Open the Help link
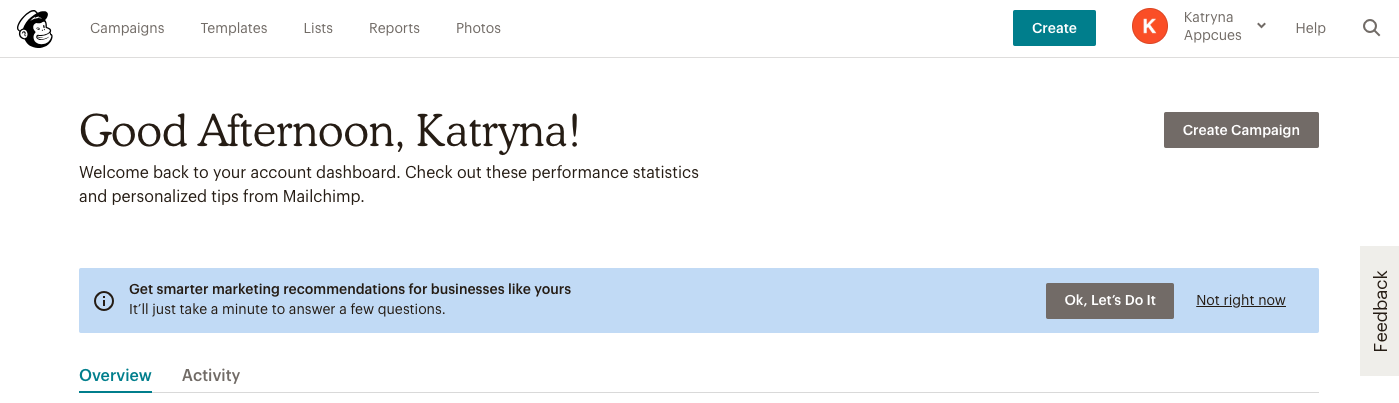This screenshot has width=1399, height=403. (1310, 28)
